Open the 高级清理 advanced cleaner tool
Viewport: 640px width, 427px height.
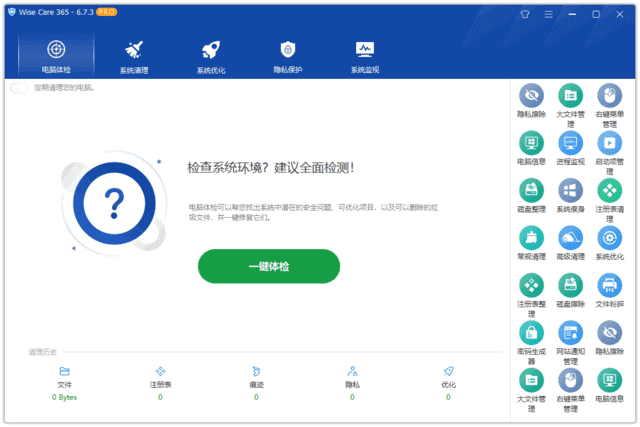click(570, 238)
